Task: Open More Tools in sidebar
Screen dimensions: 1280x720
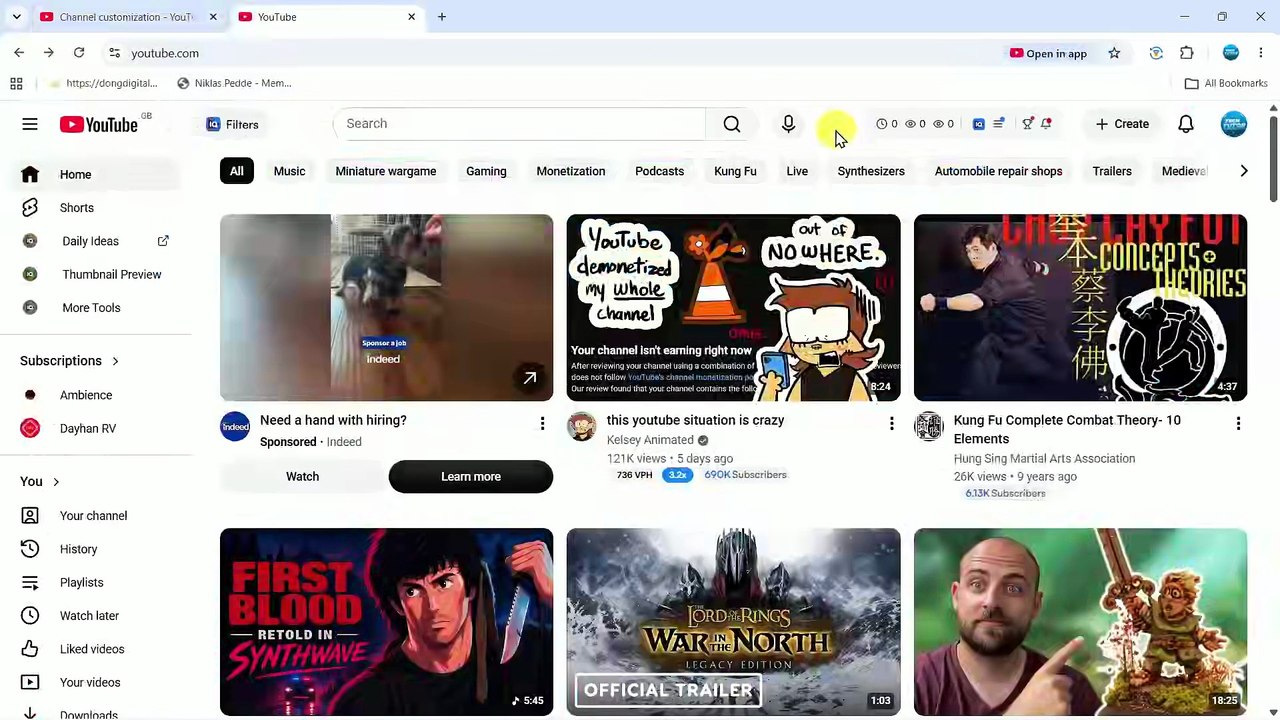Action: (96, 308)
